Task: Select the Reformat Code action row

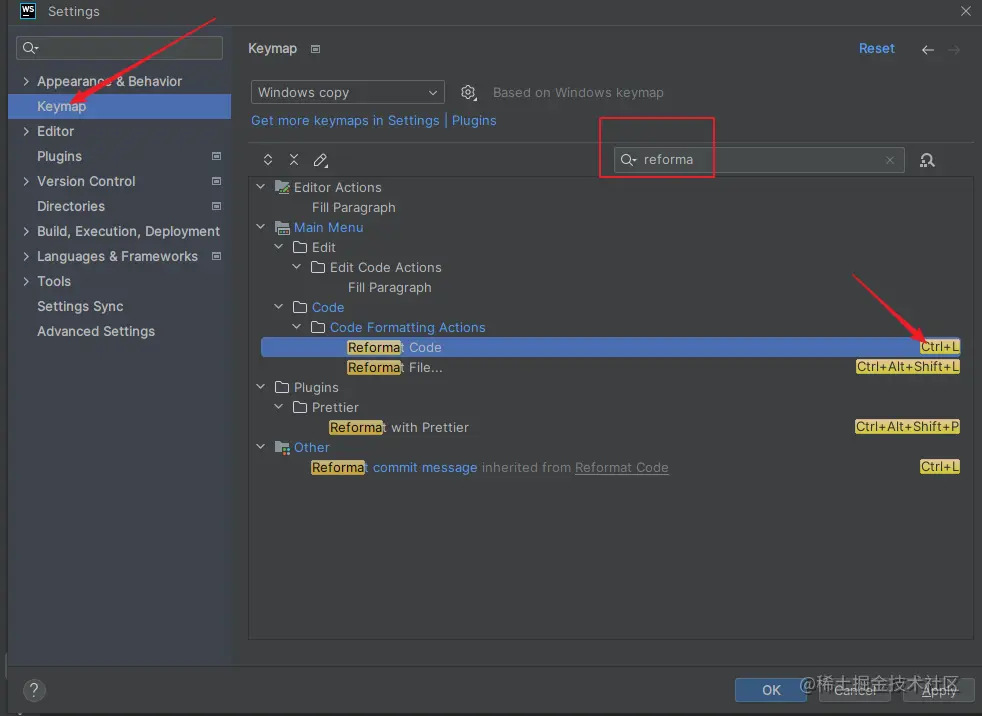Action: click(611, 348)
